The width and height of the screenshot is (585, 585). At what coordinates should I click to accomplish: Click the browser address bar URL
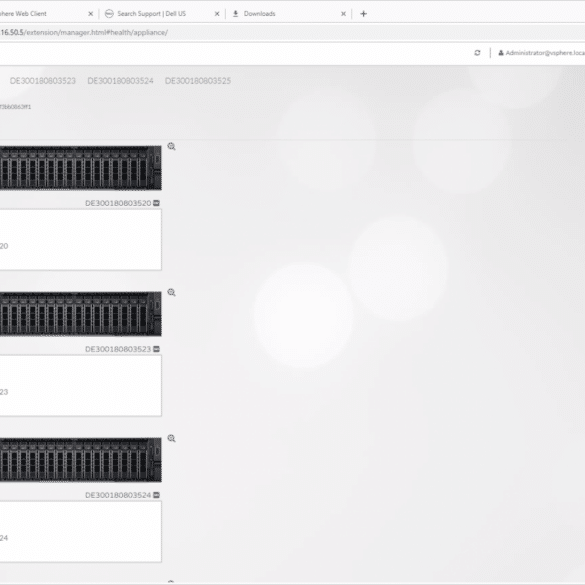[x=84, y=32]
